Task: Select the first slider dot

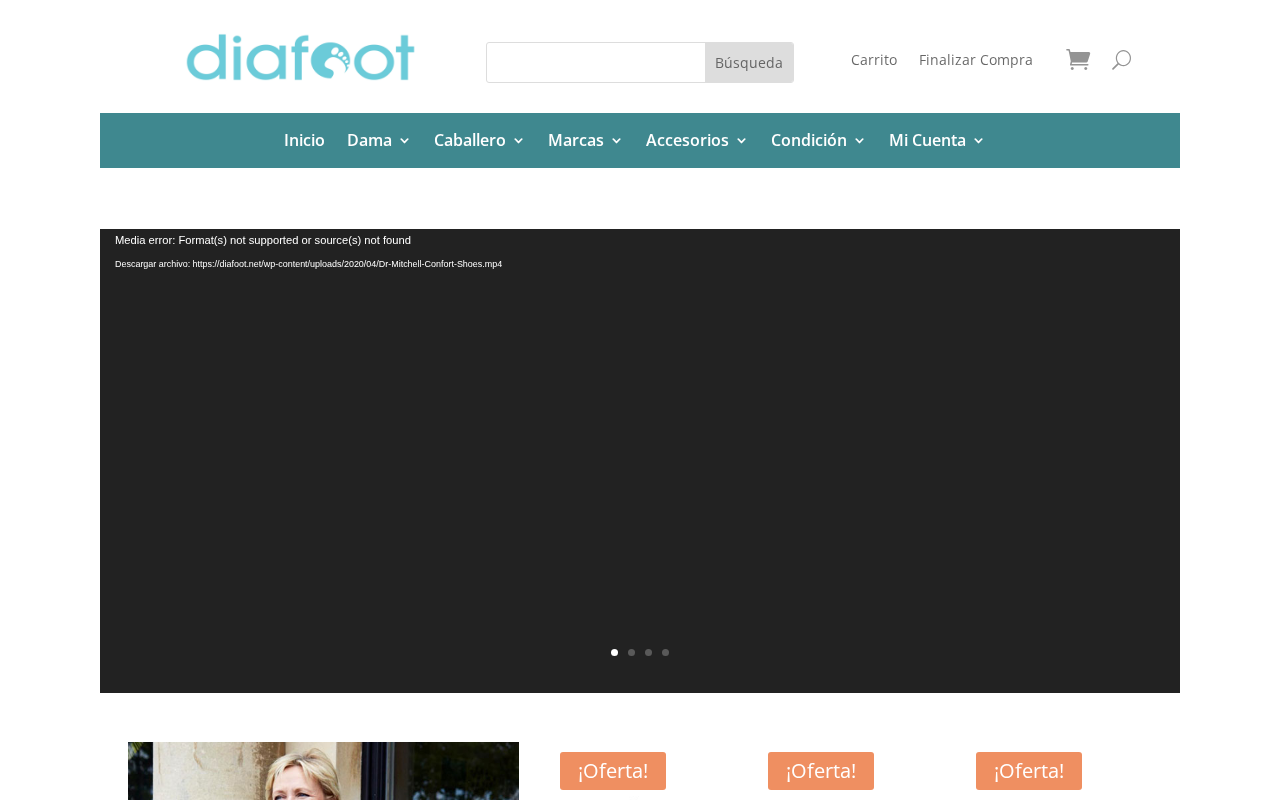Action: (x=614, y=652)
